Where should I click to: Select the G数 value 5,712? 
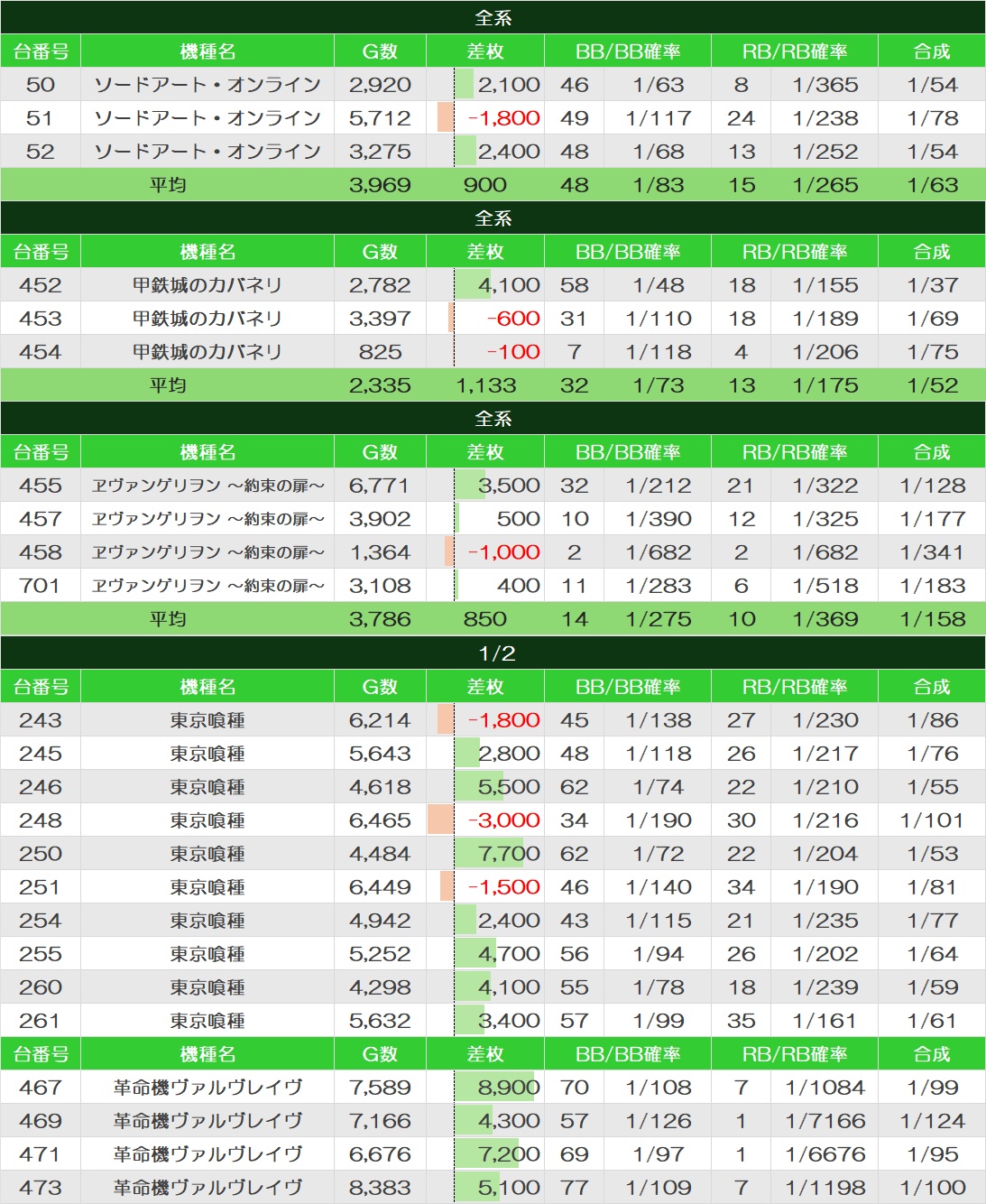[x=380, y=118]
